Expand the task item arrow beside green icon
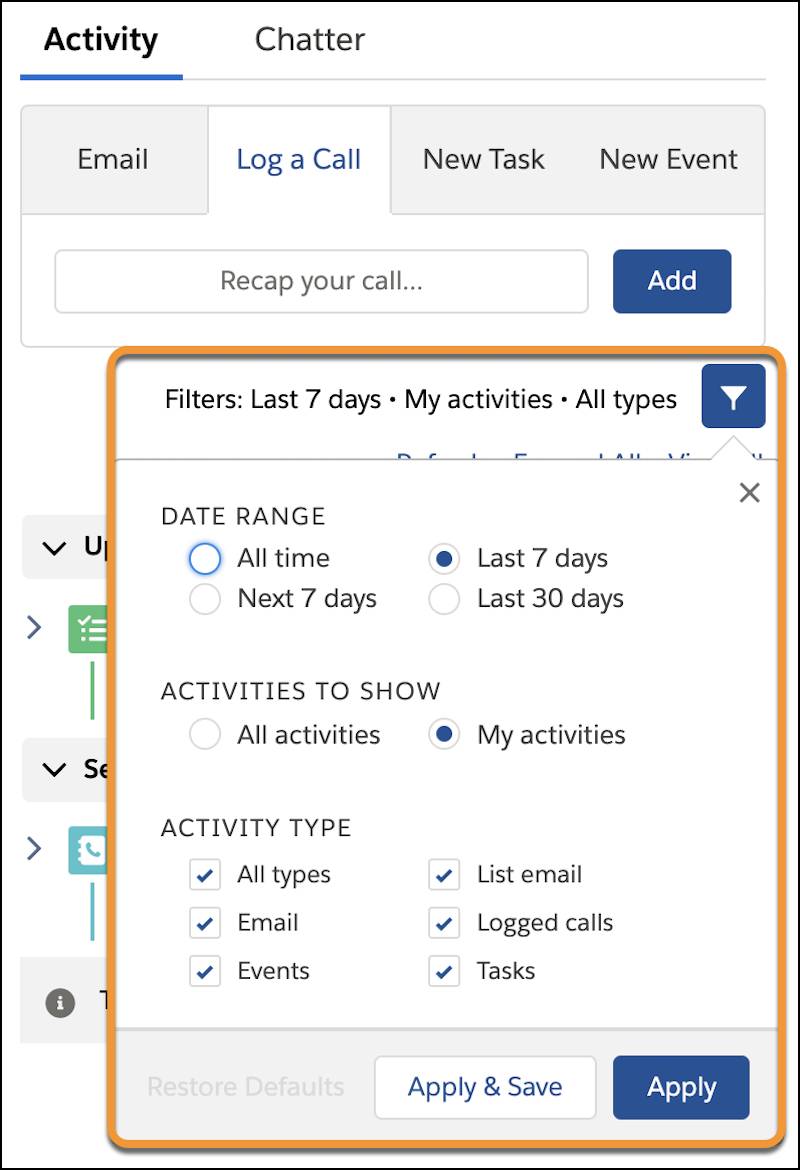This screenshot has height=1170, width=800. pyautogui.click(x=34, y=628)
